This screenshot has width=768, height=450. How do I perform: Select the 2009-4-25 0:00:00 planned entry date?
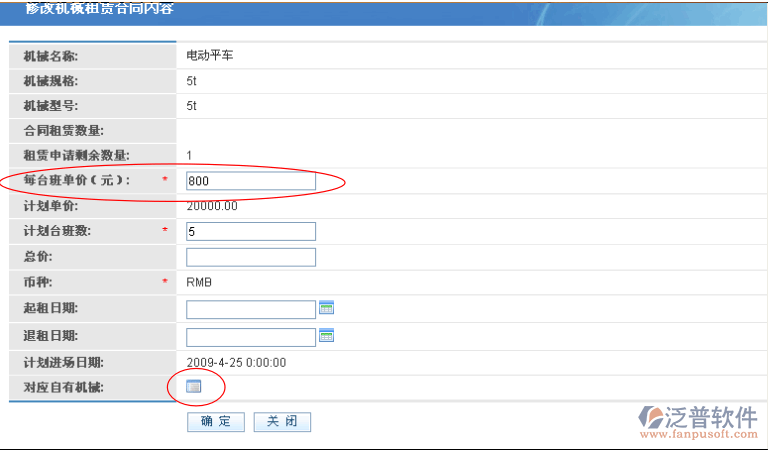coord(236,362)
